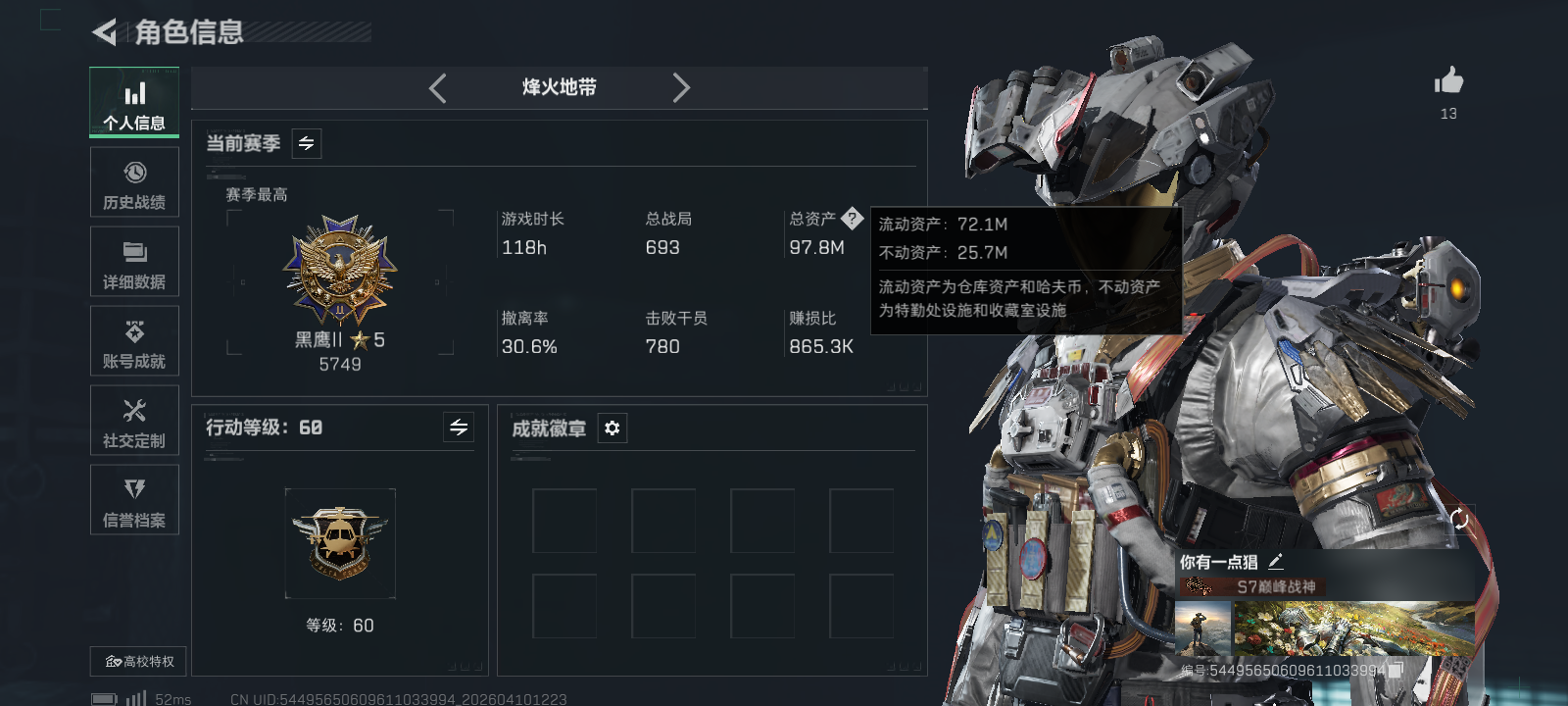Image resolution: width=1568 pixels, height=706 pixels.
Task: Select the 详细数据 sidebar icon
Action: 134,262
